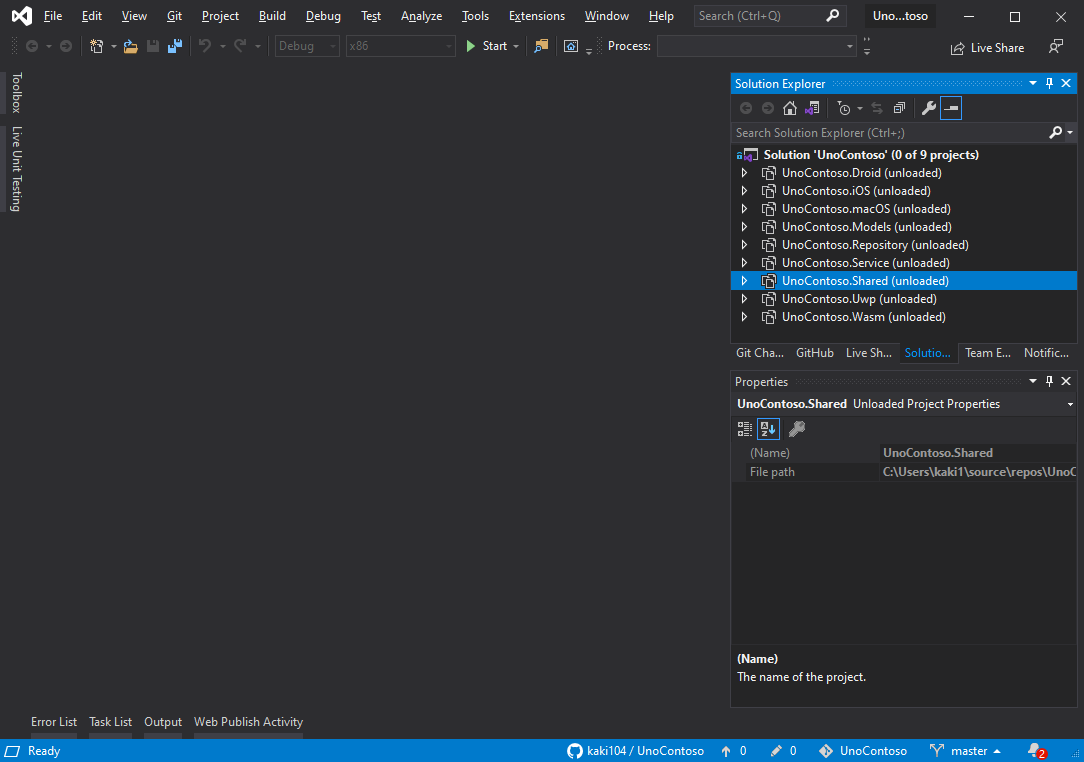The height and width of the screenshot is (762, 1084).
Task: Toggle the Preview Selected Items button
Action: coord(951,108)
